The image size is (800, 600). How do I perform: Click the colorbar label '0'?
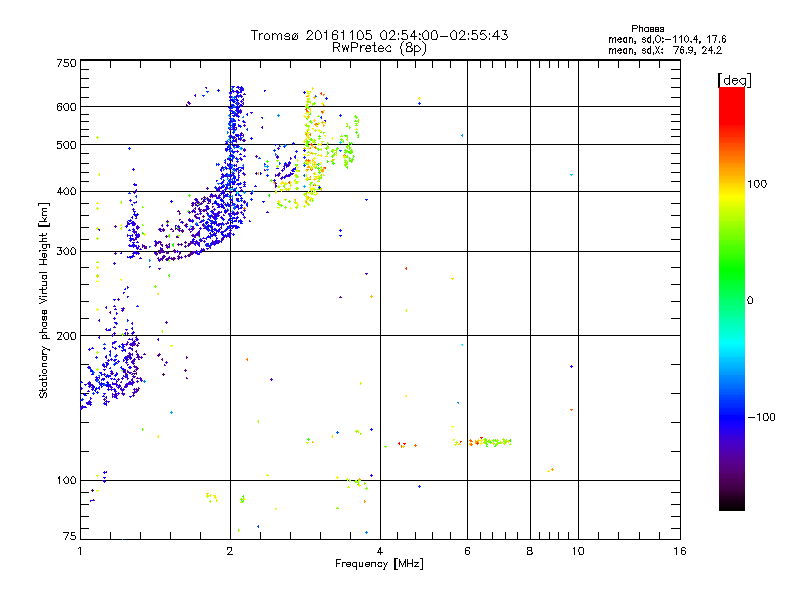click(x=750, y=301)
